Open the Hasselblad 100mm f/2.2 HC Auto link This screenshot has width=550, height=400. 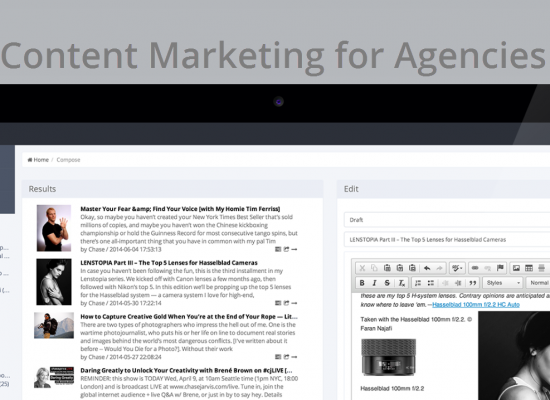click(476, 305)
